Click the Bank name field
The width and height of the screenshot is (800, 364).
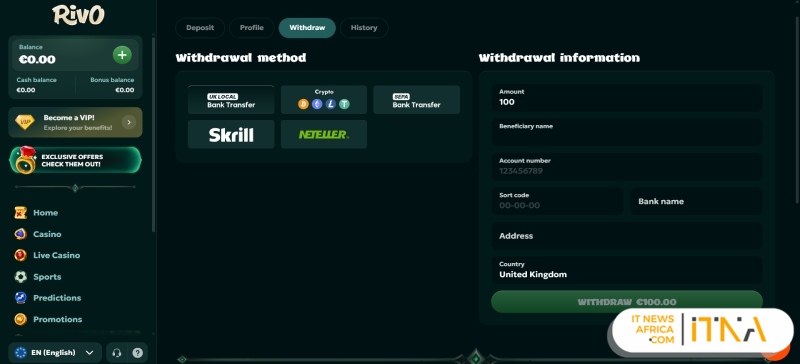[x=696, y=201]
